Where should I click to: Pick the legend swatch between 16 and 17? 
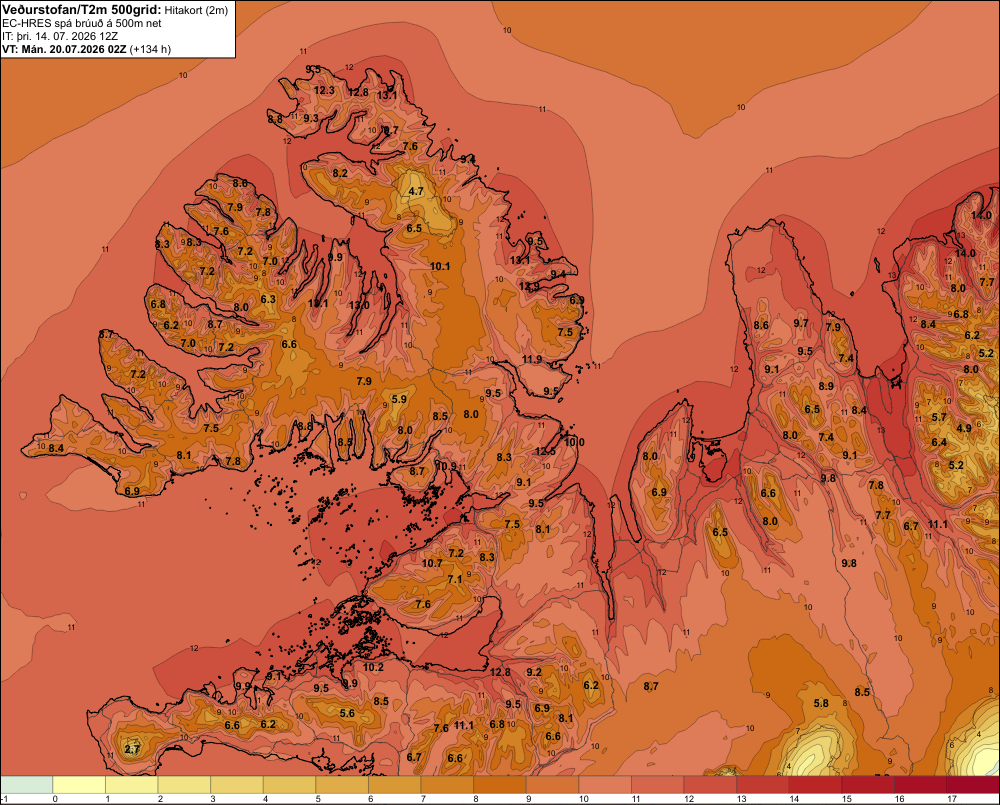(921, 784)
